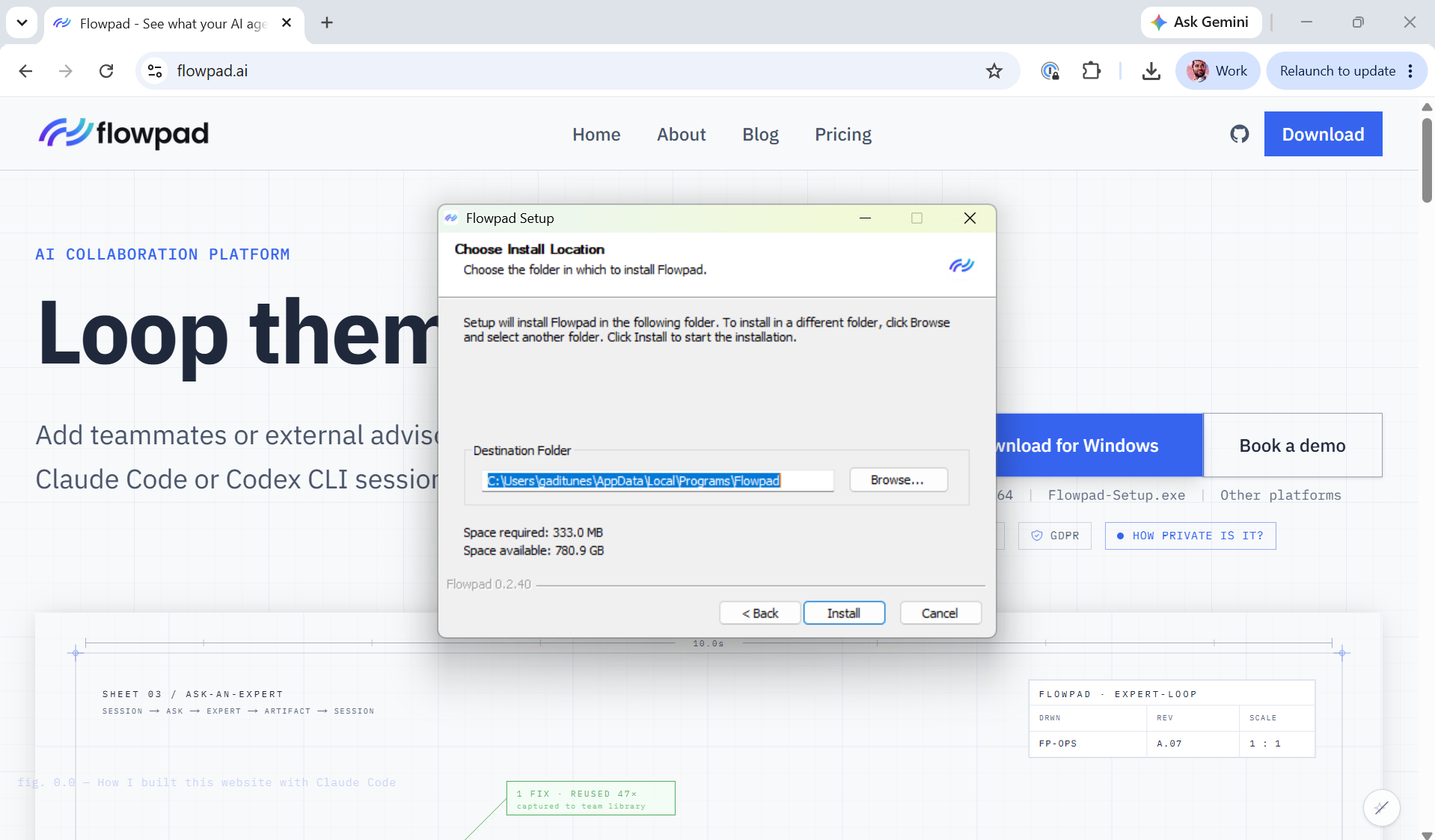This screenshot has height=840, width=1435.
Task: Open a new browser tab
Action: point(327,23)
